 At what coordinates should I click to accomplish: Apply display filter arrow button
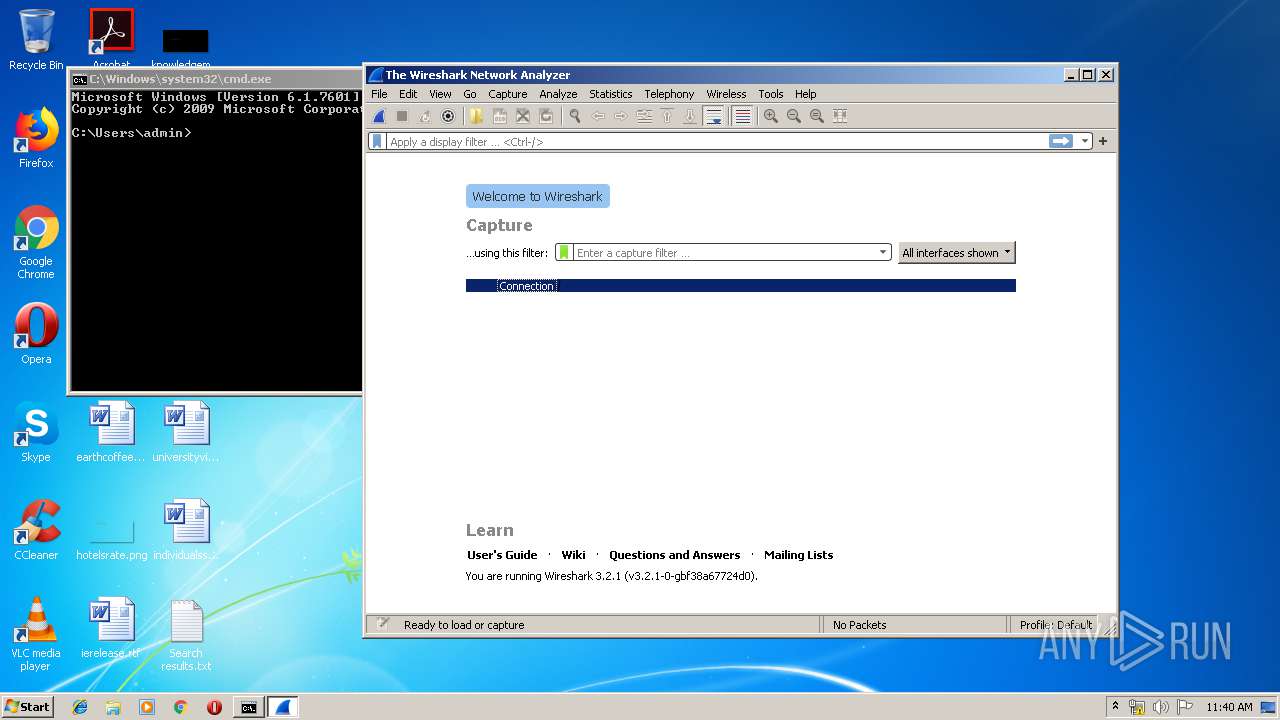coord(1060,142)
